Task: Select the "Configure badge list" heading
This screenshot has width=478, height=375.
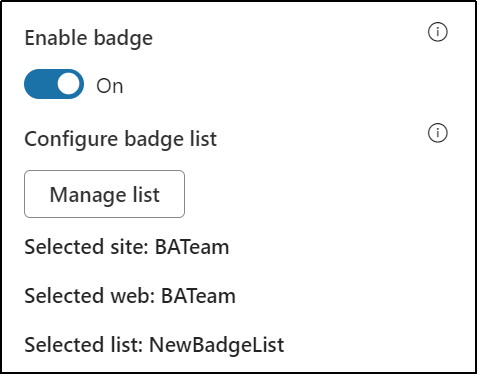Action: (x=121, y=139)
